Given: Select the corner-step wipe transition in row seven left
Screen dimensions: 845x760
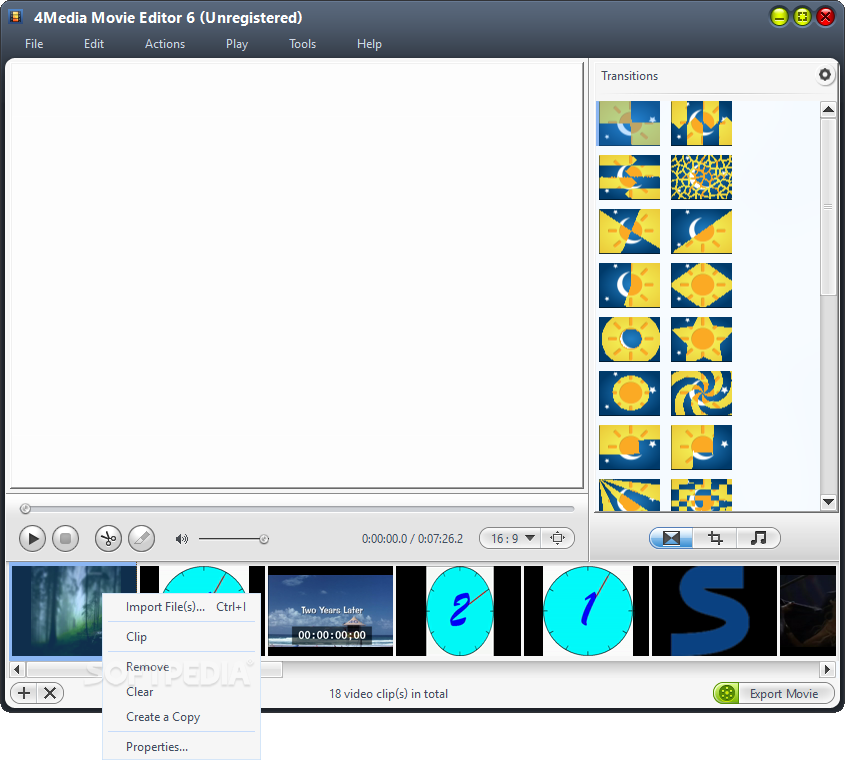Looking at the screenshot, I should tap(629, 447).
